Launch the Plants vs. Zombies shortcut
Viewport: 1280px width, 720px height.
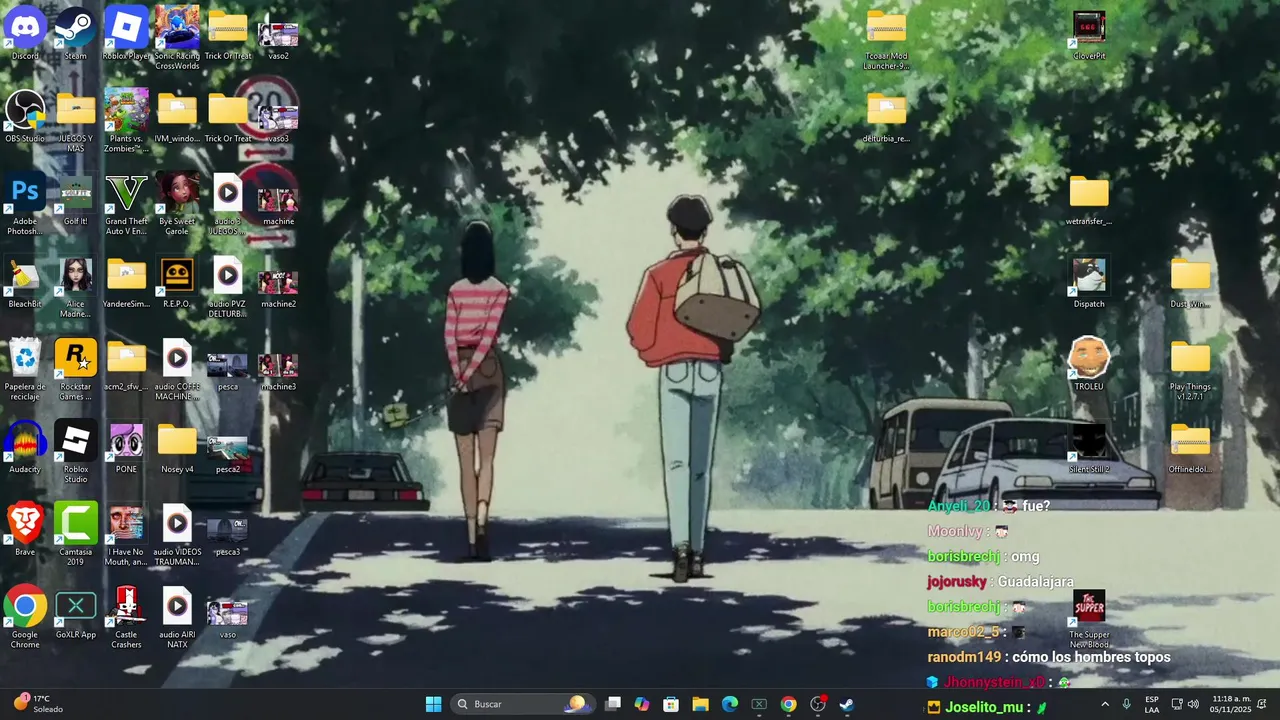pyautogui.click(x=126, y=120)
